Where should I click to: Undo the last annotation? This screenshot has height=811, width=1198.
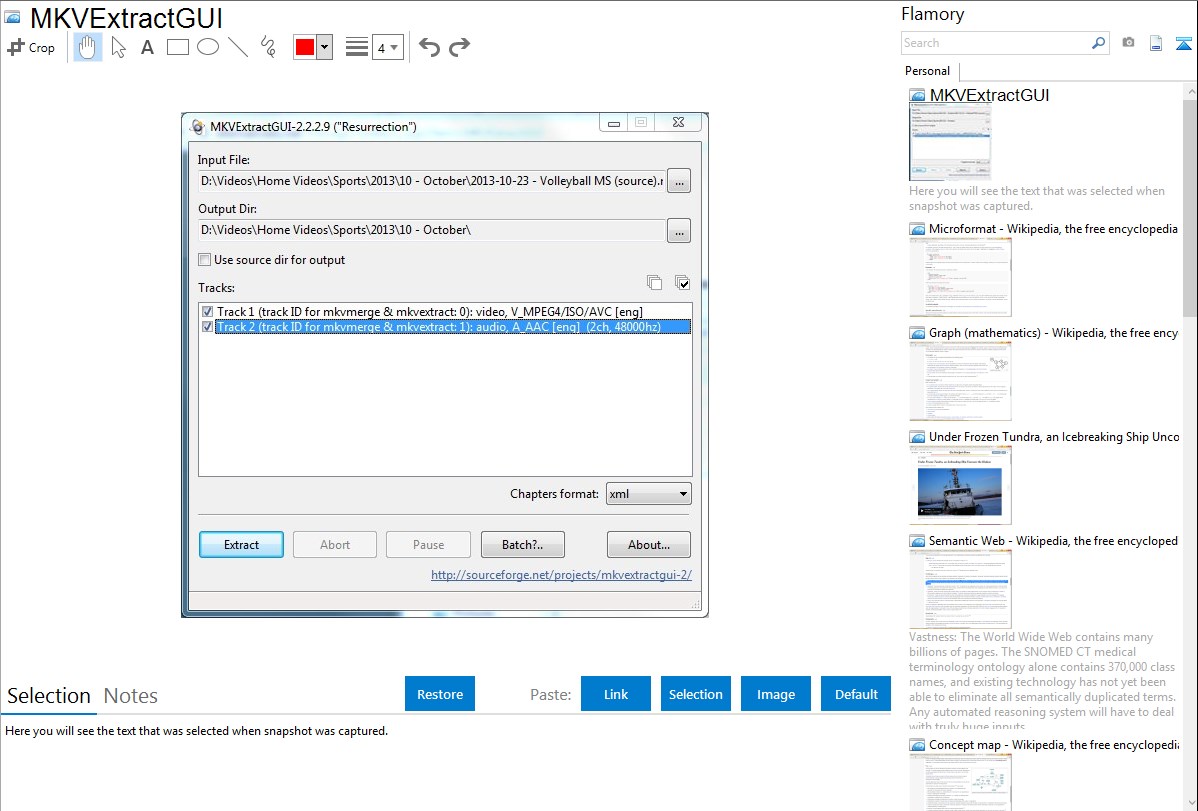[x=429, y=47]
